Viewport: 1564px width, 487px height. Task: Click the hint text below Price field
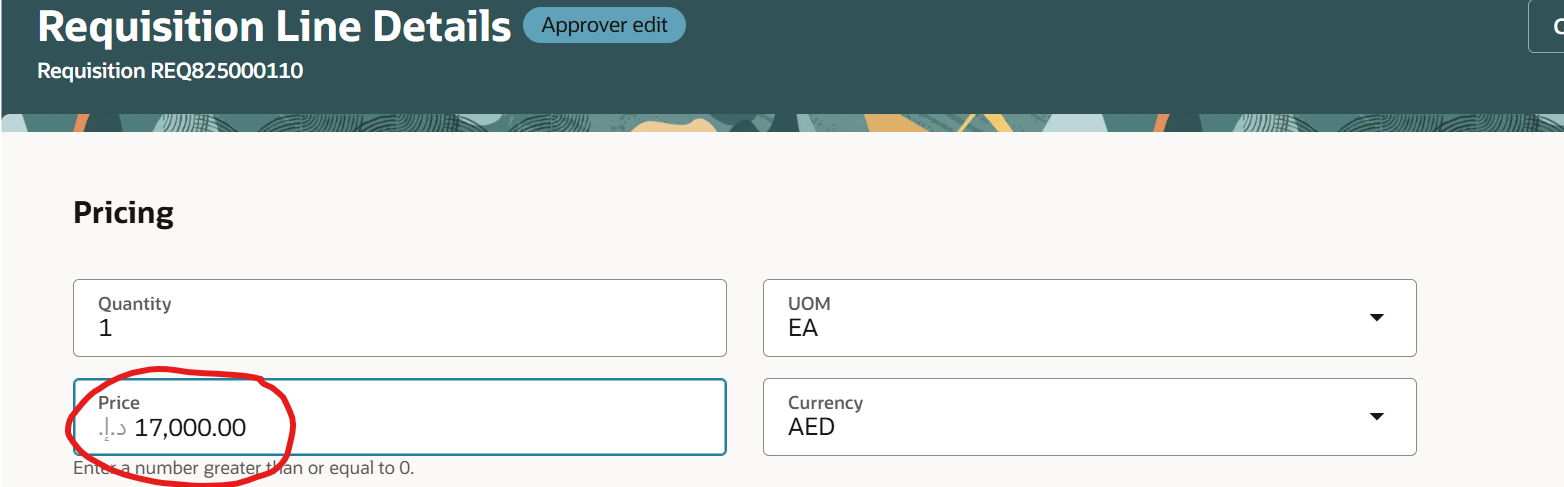click(243, 468)
